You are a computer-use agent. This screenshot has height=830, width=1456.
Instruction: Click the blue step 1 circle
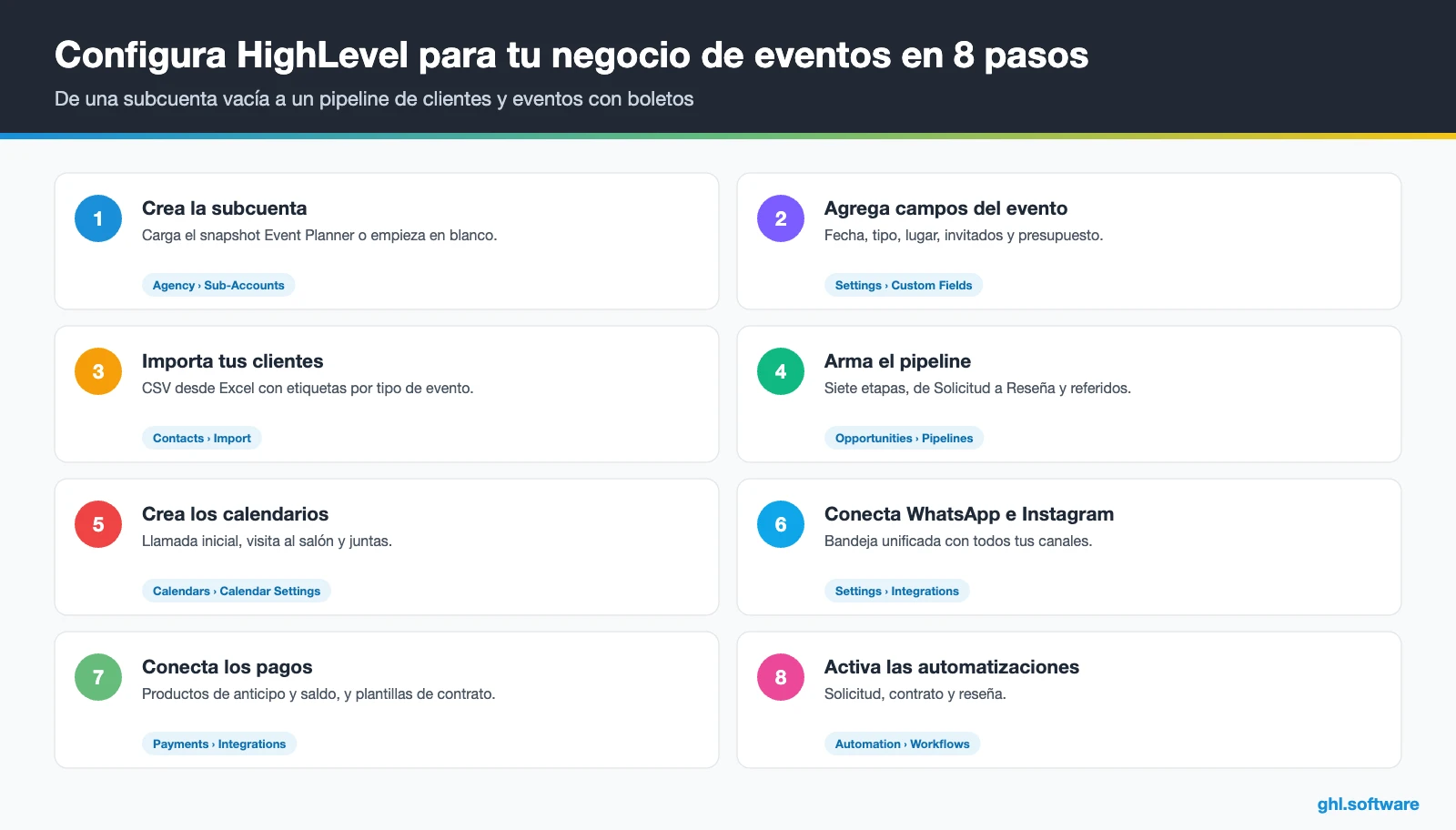tap(98, 218)
